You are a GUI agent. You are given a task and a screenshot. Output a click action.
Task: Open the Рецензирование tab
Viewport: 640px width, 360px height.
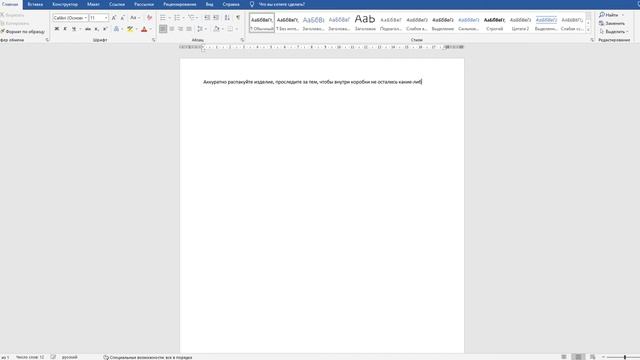point(180,4)
